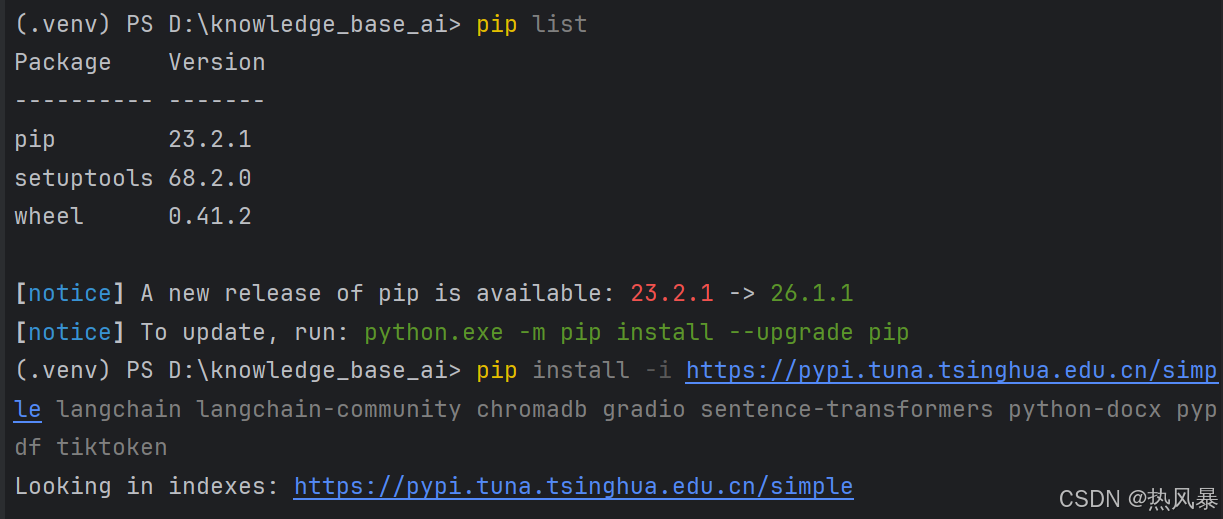Click 'langchain-community' in the install command
Viewport: 1223px width, 519px height.
tap(329, 410)
